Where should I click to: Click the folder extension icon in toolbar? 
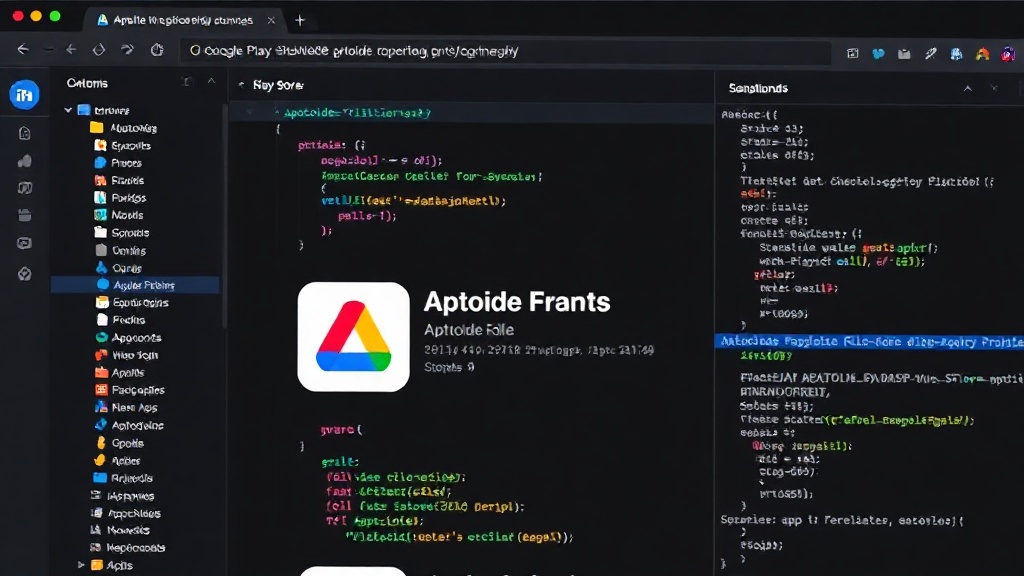tap(904, 54)
